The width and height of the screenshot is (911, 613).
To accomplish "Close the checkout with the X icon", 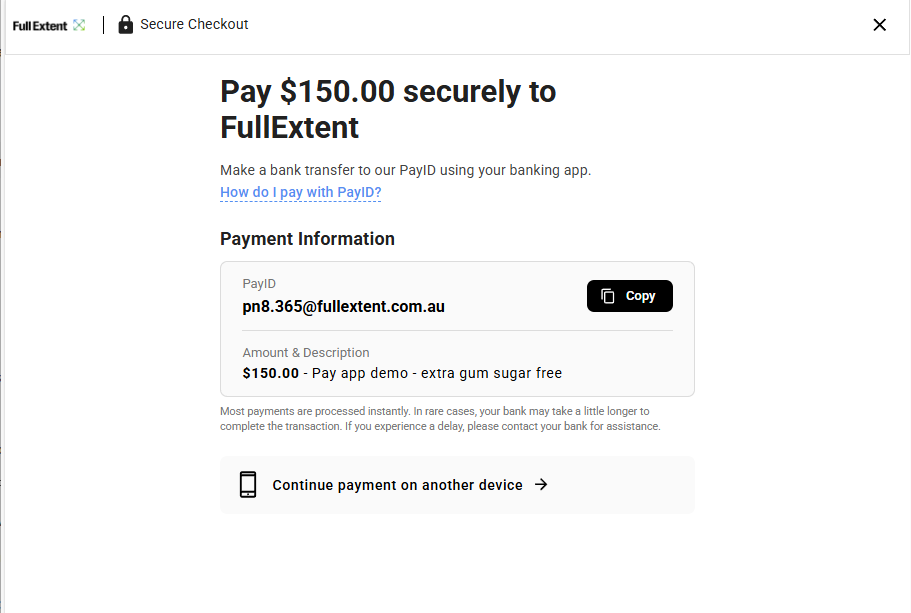I will [880, 24].
